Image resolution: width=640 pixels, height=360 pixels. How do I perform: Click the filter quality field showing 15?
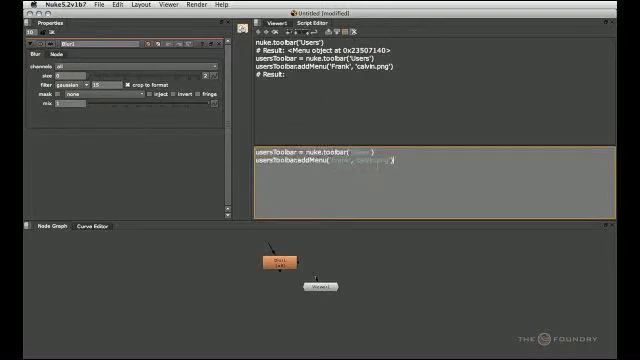click(x=107, y=85)
